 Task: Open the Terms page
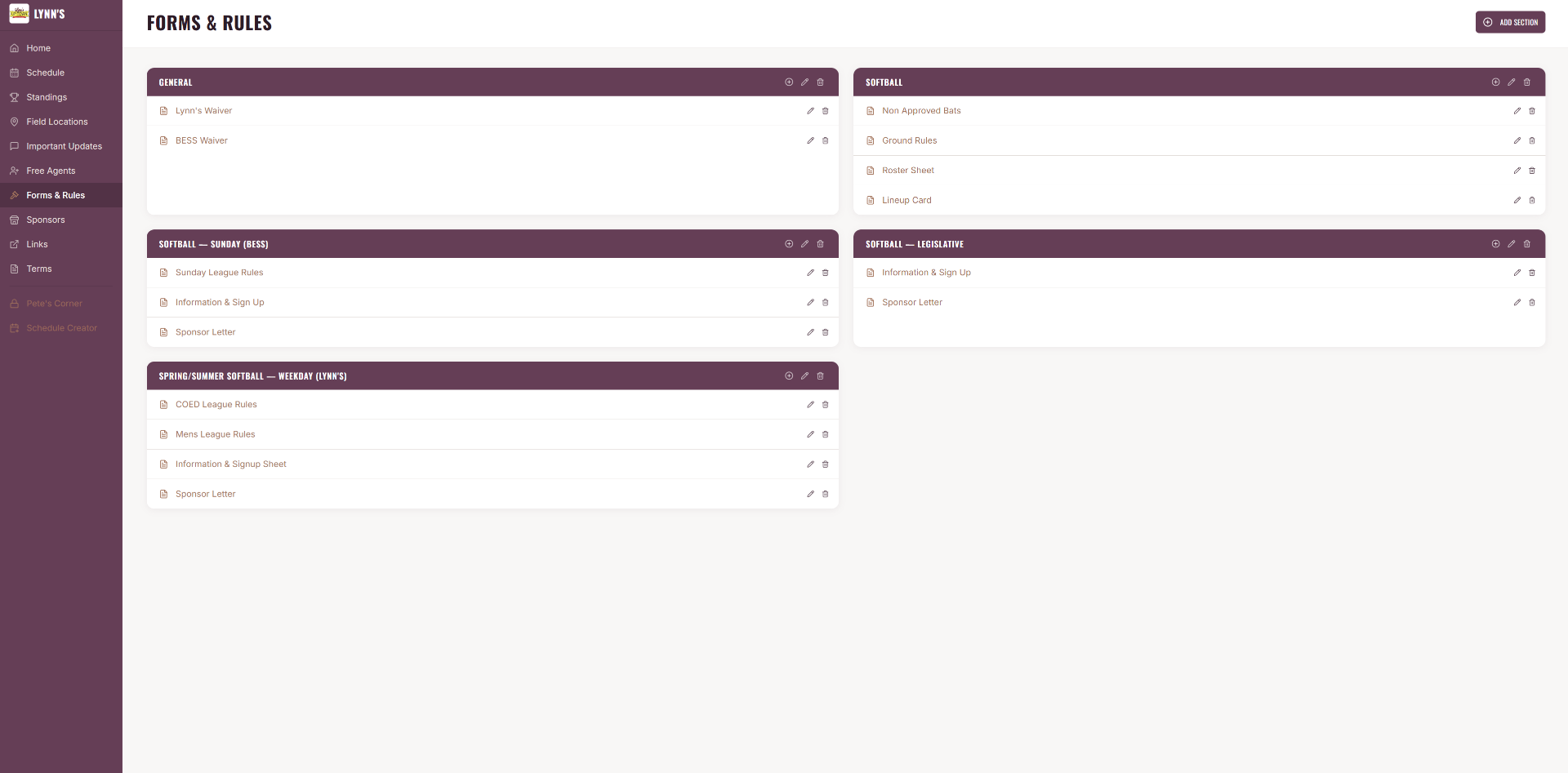[61, 269]
